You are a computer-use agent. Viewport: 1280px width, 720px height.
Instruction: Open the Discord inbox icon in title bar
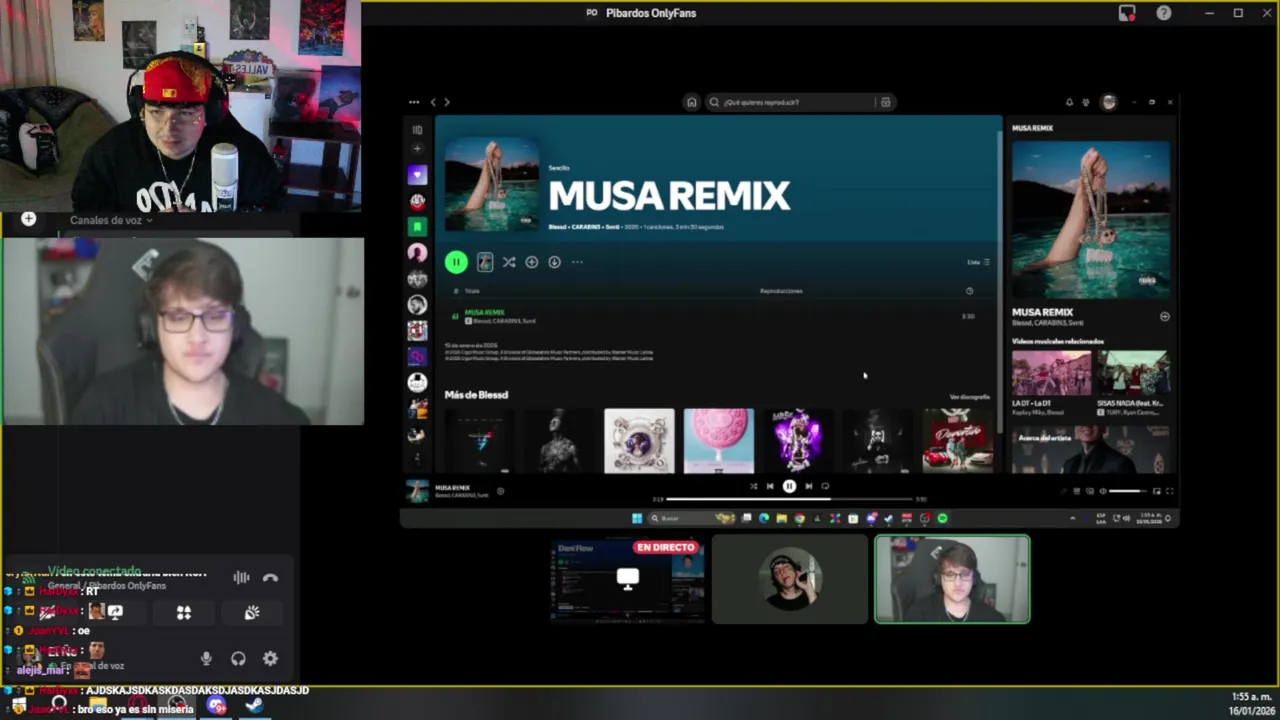pyautogui.click(x=1127, y=13)
